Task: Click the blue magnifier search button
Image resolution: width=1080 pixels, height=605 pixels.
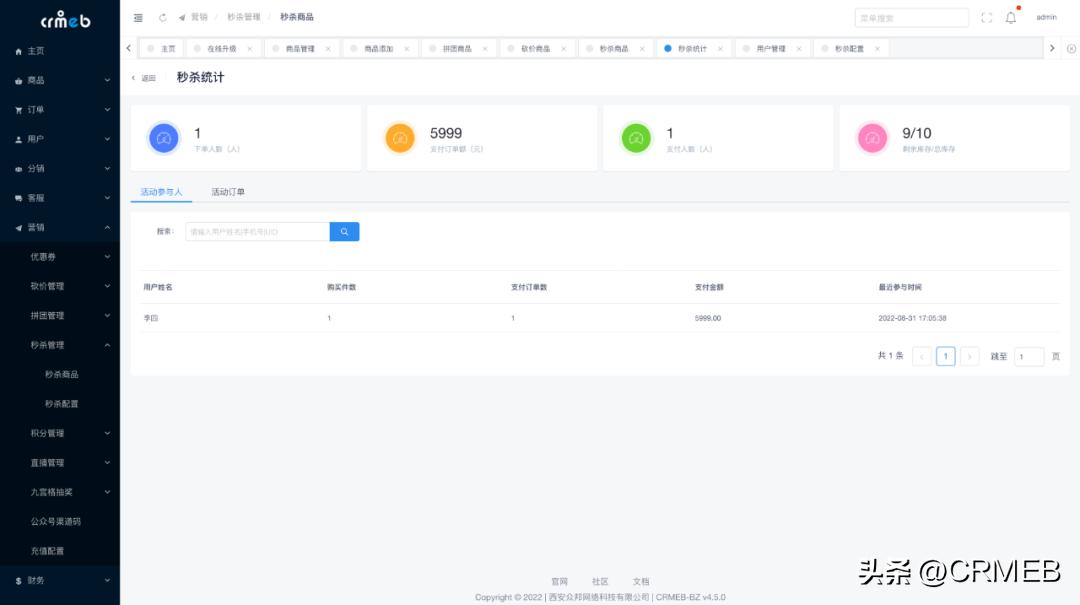Action: tap(344, 231)
